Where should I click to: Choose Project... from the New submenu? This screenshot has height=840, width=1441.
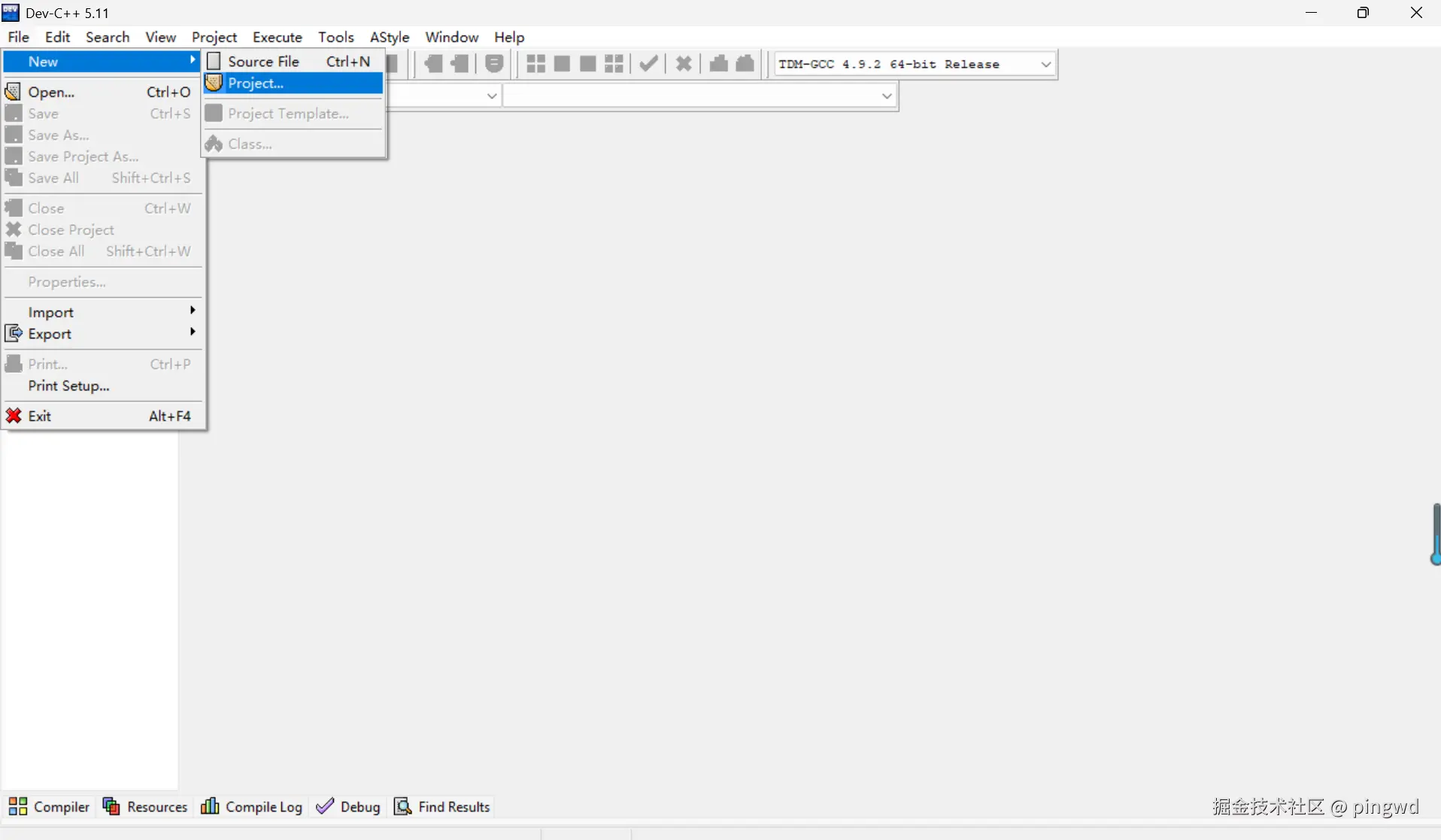point(293,83)
